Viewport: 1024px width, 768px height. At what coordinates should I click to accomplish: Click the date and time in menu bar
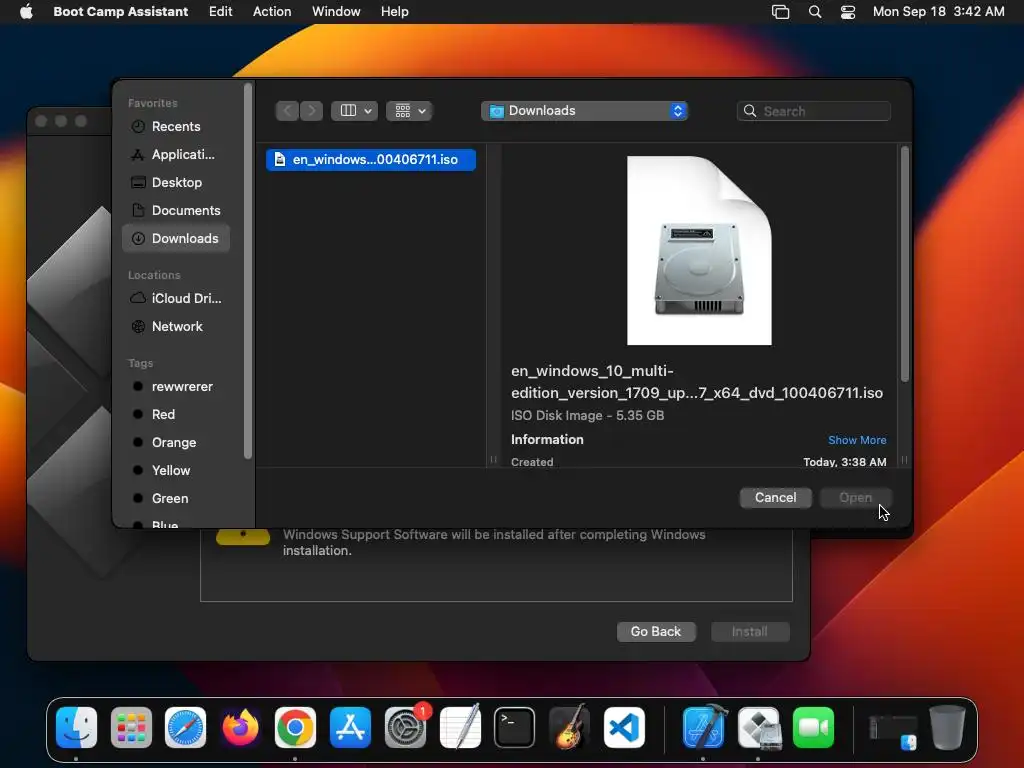pyautogui.click(x=938, y=11)
